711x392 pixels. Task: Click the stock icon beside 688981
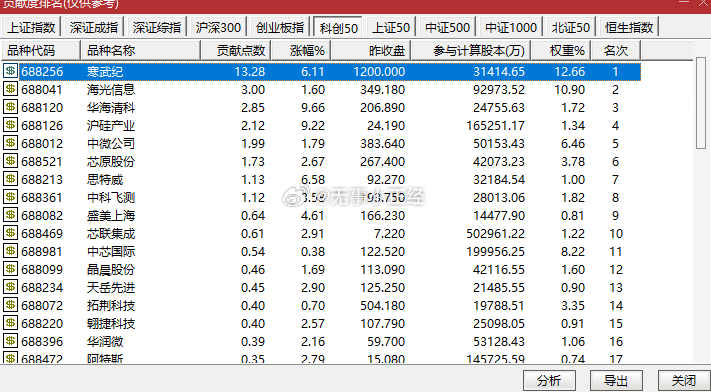tap(10, 251)
